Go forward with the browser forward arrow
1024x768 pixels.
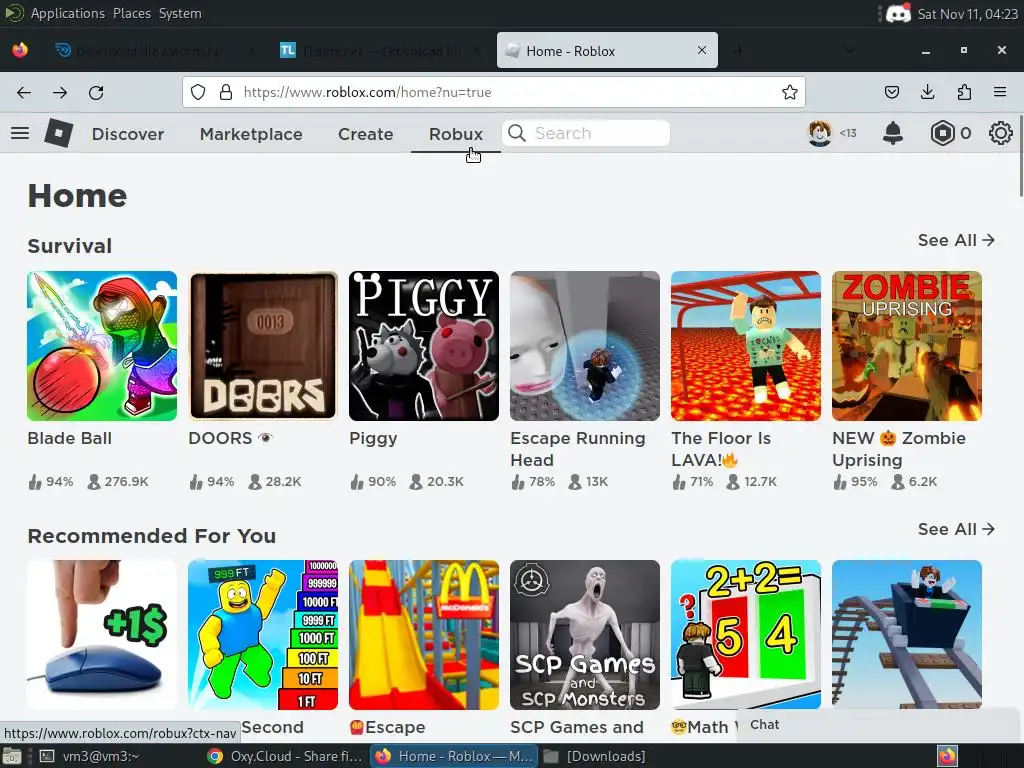pyautogui.click(x=60, y=93)
